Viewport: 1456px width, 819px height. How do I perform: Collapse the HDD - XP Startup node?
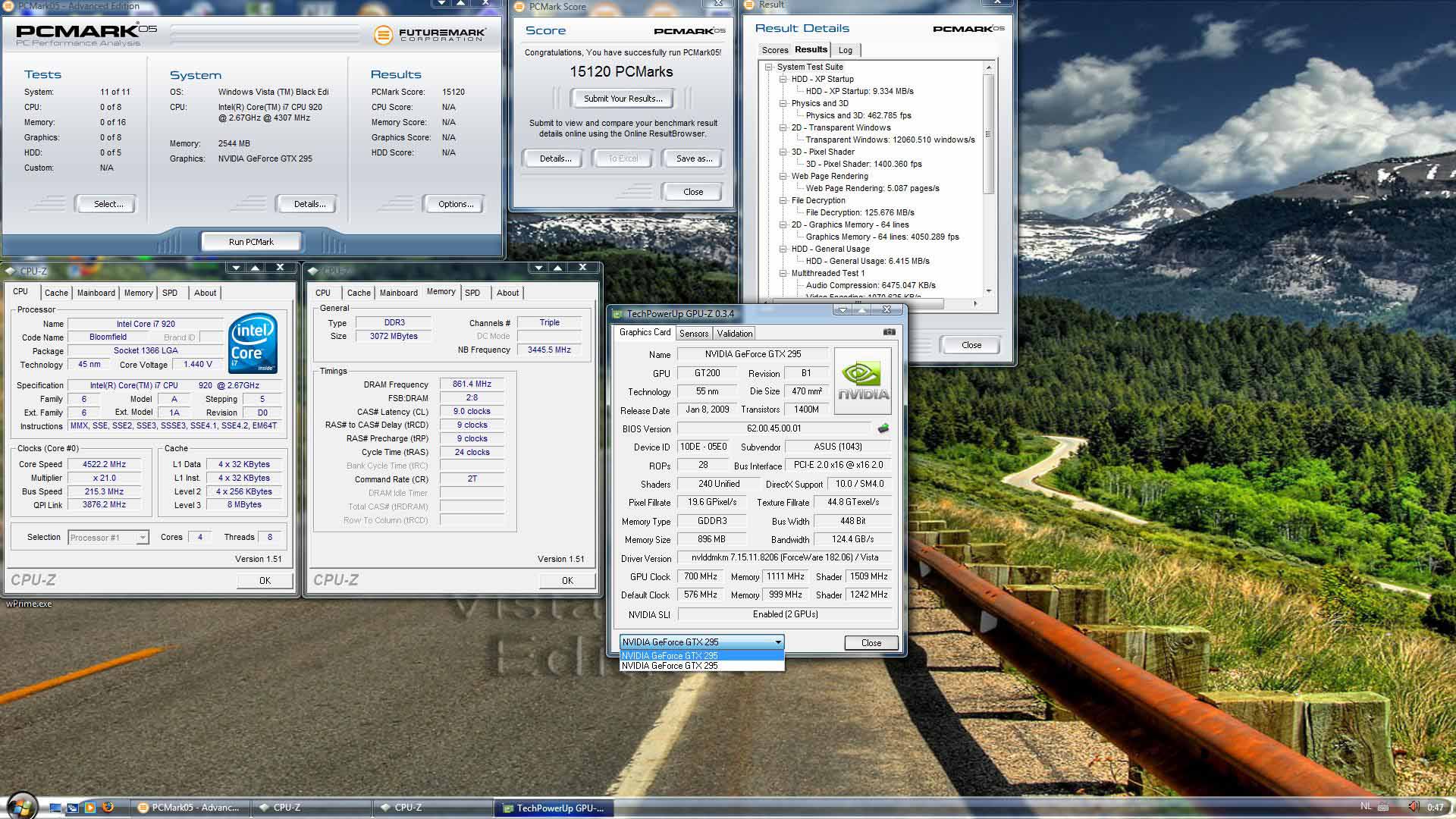coord(783,79)
